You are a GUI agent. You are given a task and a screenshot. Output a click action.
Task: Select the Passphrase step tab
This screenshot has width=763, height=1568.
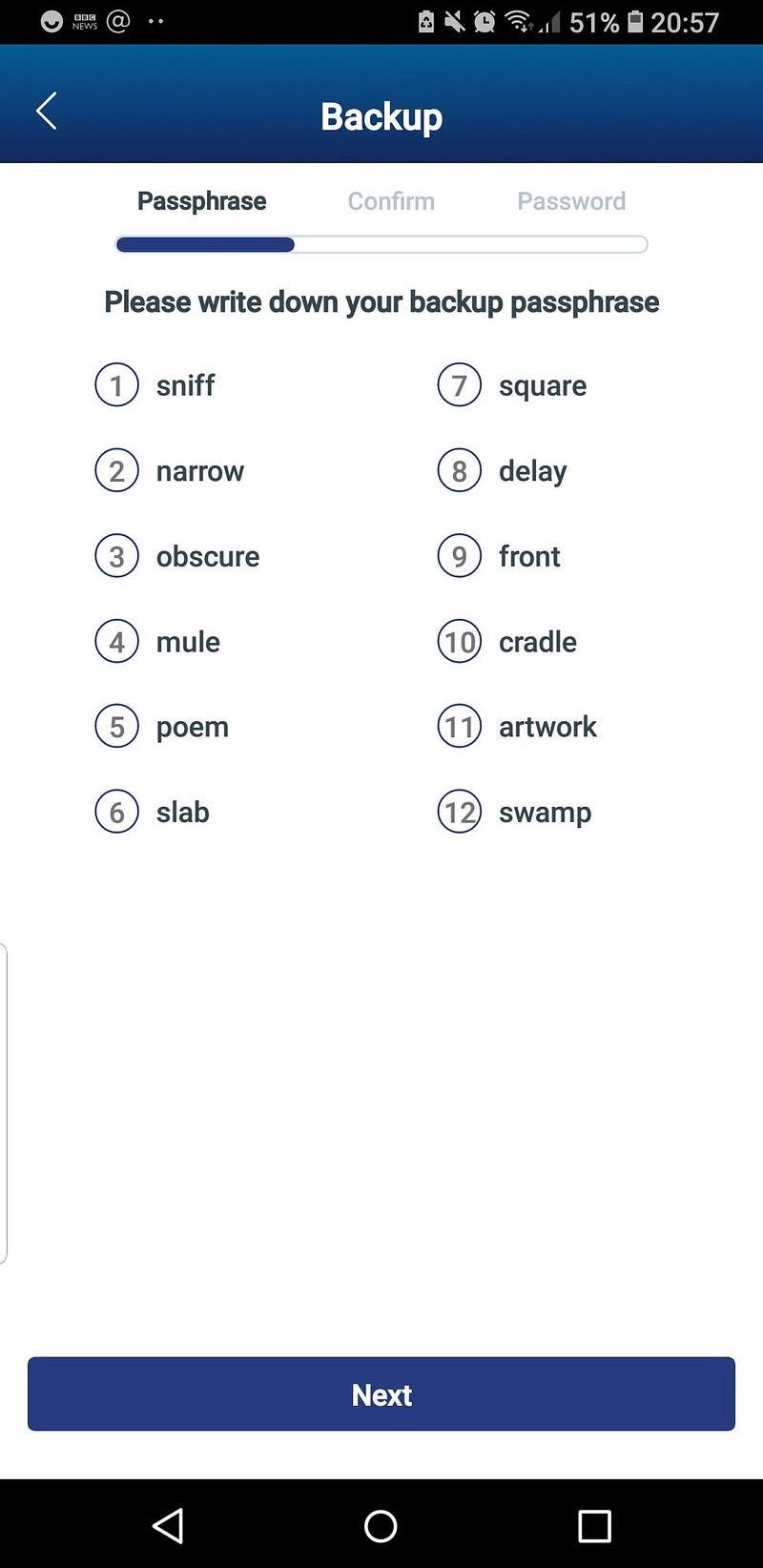202,201
